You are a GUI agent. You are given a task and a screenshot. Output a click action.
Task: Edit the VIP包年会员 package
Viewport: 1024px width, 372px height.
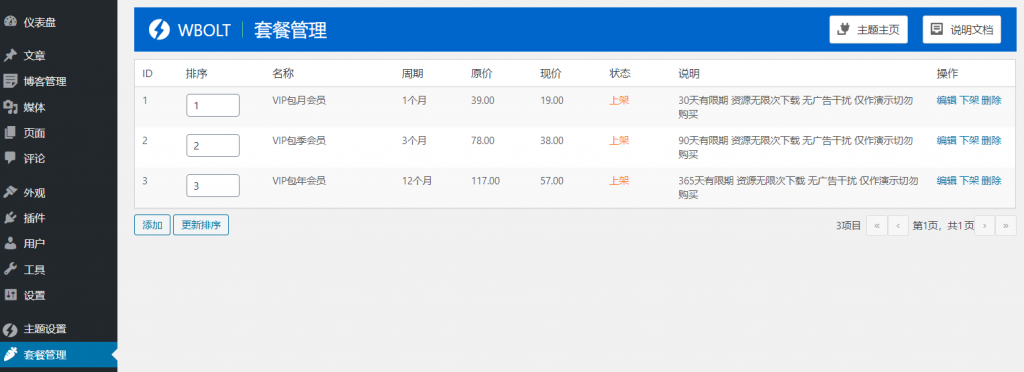coord(946,181)
